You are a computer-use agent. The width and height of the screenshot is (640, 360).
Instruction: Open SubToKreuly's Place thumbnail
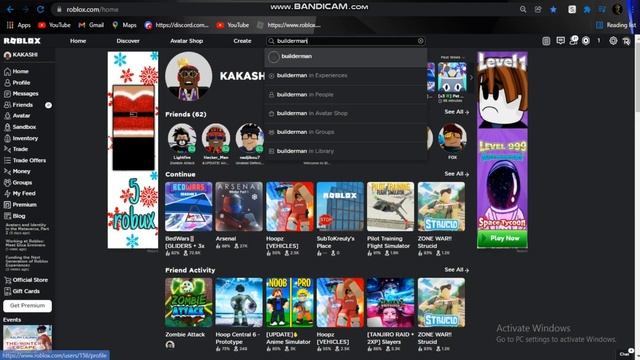(340, 207)
